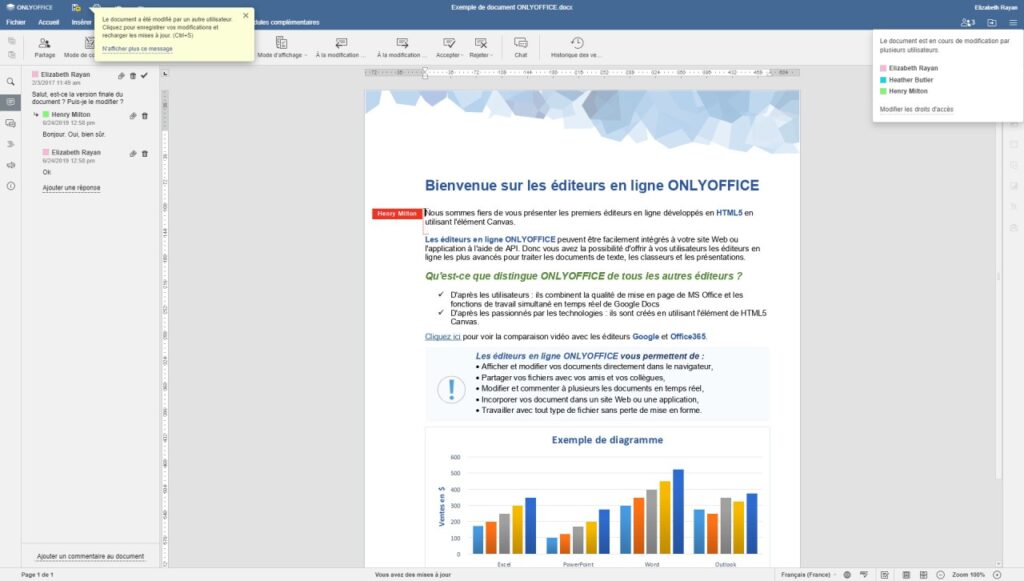
Task: Toggle track changes in status bar
Action: 885,574
